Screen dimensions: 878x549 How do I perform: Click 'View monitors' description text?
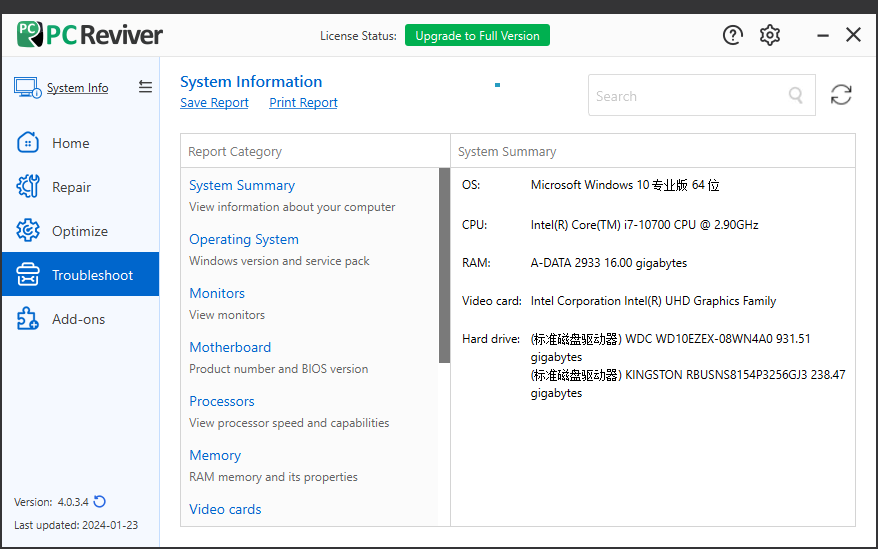[227, 315]
